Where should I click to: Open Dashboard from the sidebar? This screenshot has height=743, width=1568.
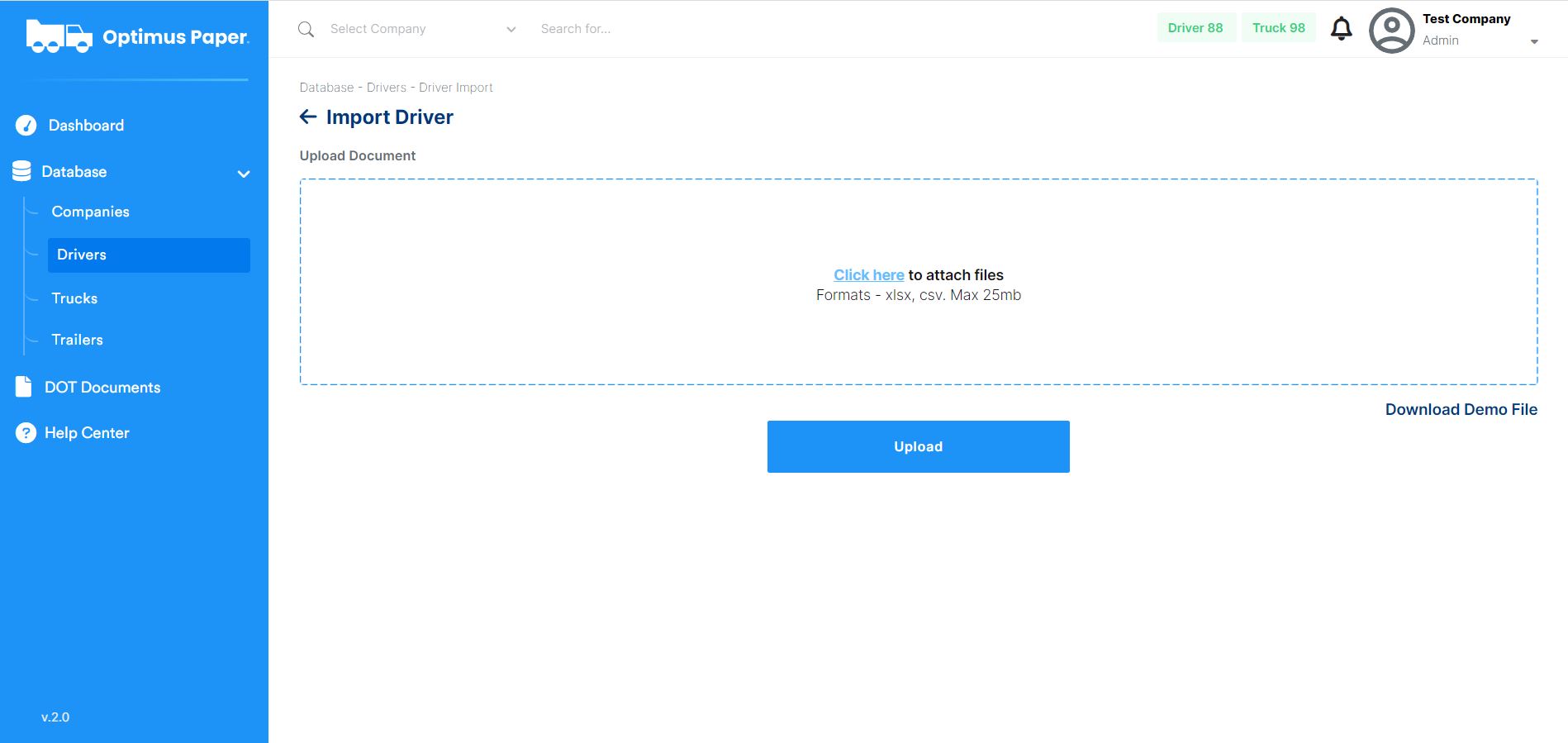86,126
